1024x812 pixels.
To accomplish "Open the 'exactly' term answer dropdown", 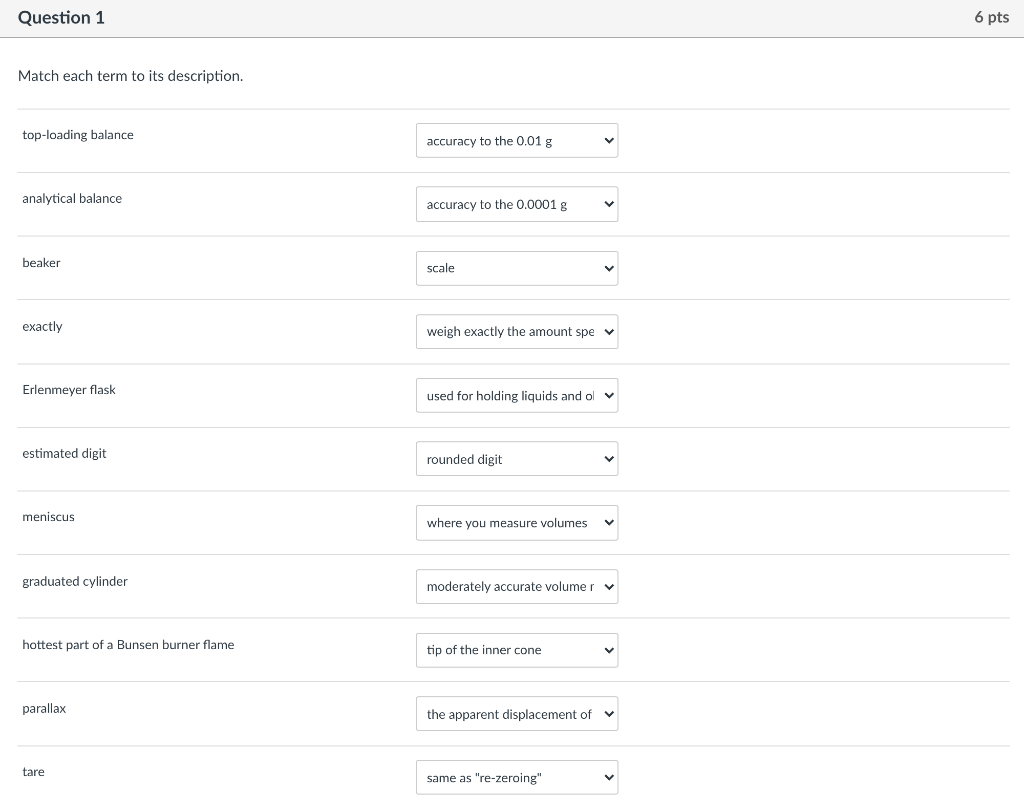I will (517, 332).
